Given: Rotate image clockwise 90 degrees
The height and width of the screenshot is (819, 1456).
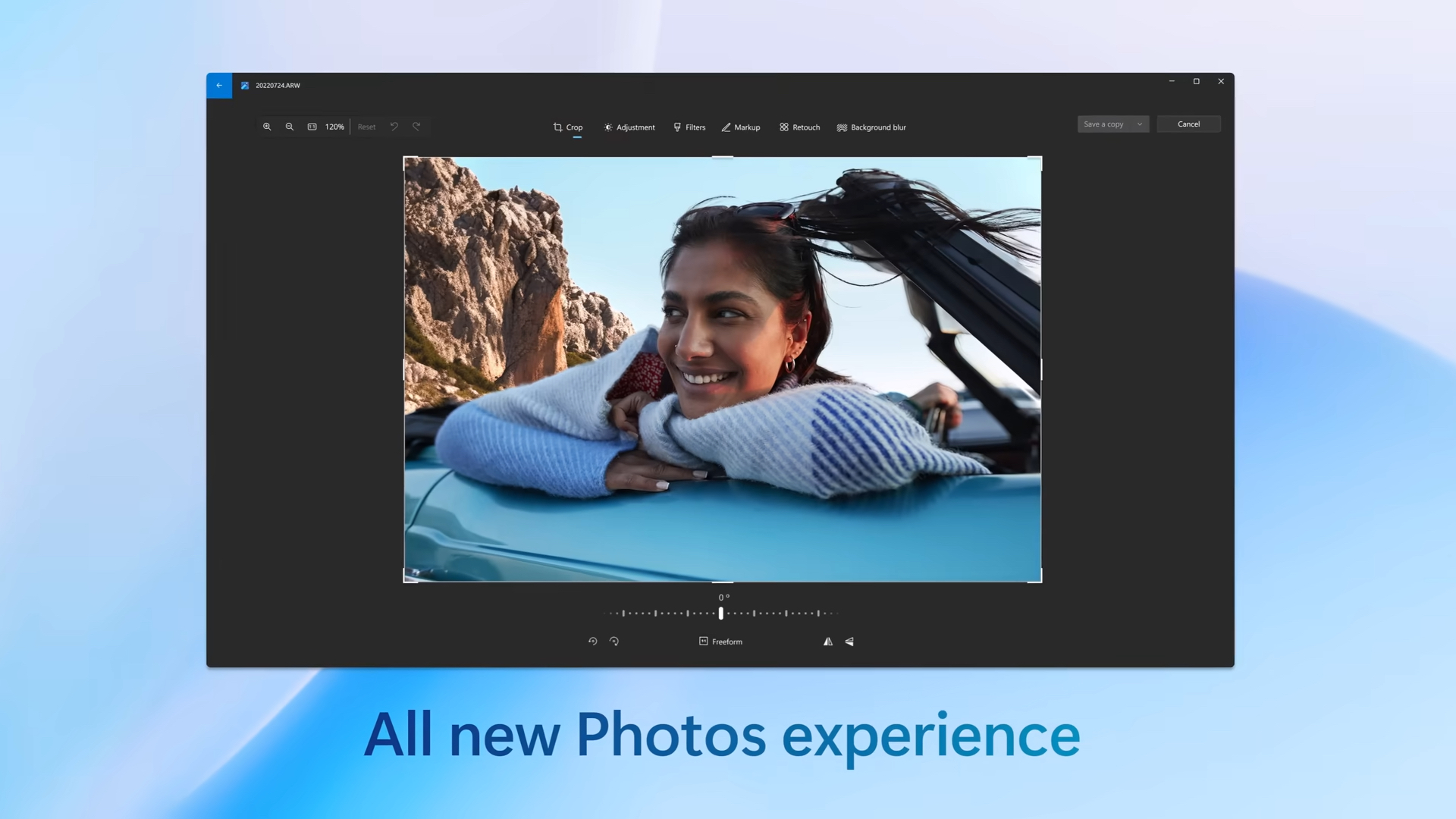Looking at the screenshot, I should pos(614,642).
